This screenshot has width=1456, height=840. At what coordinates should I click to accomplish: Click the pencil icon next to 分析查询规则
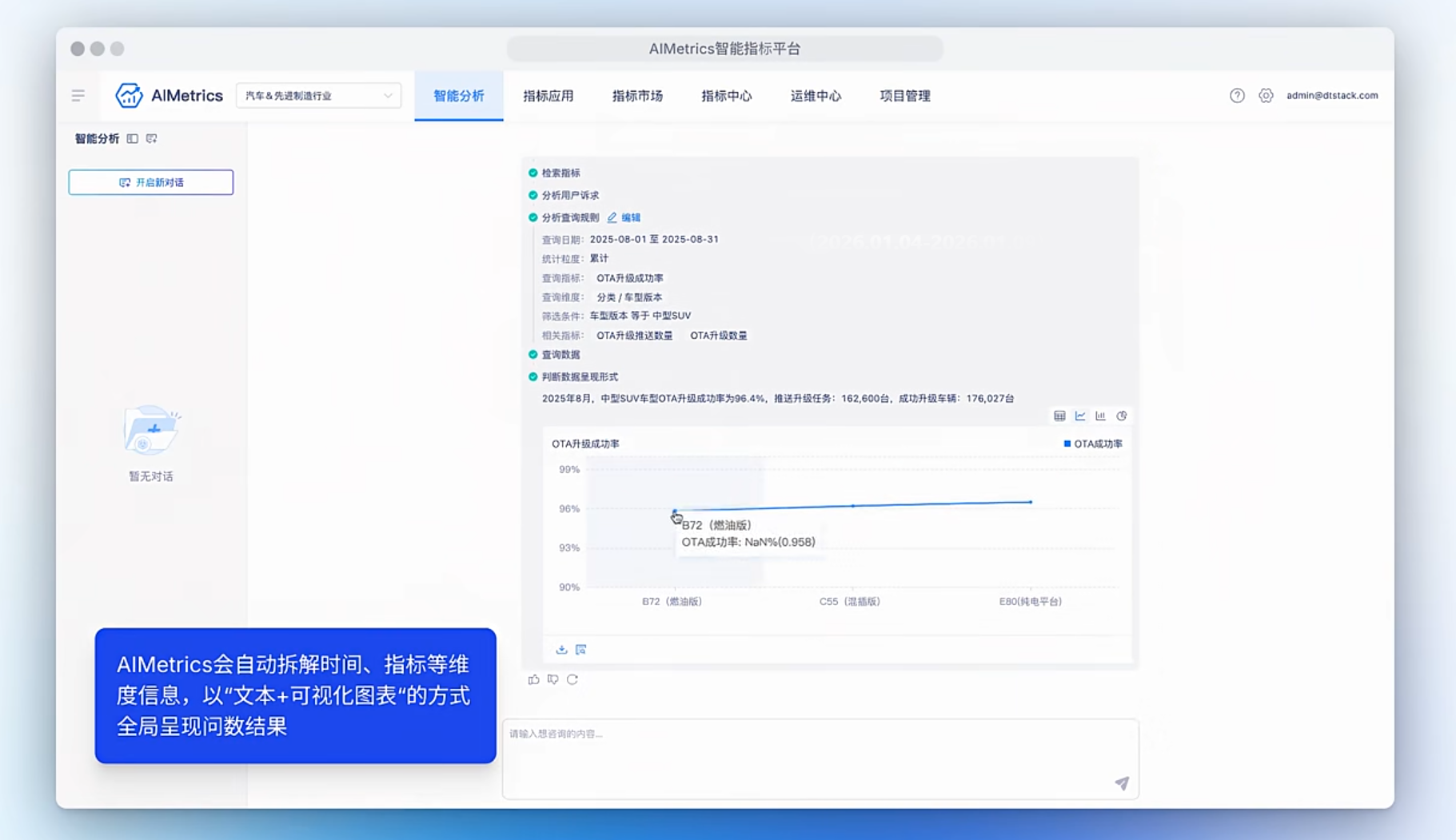612,217
